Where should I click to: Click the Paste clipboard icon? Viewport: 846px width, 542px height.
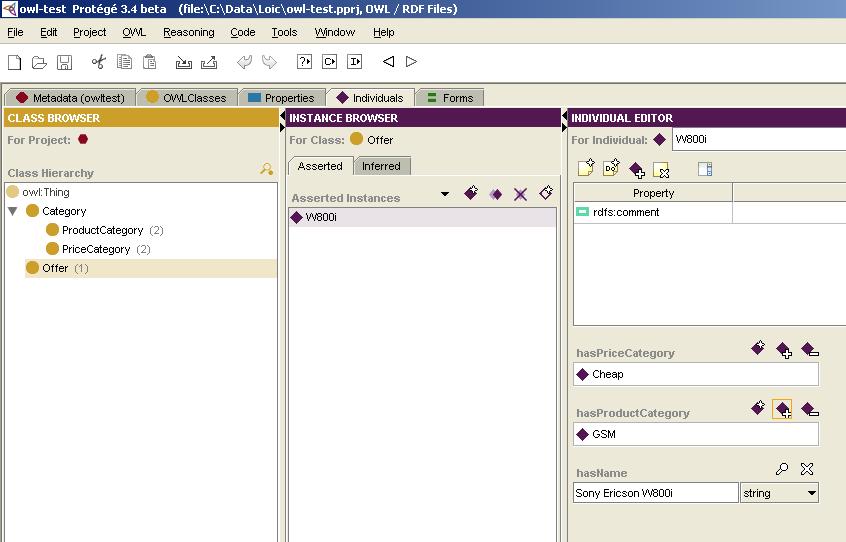pos(149,62)
